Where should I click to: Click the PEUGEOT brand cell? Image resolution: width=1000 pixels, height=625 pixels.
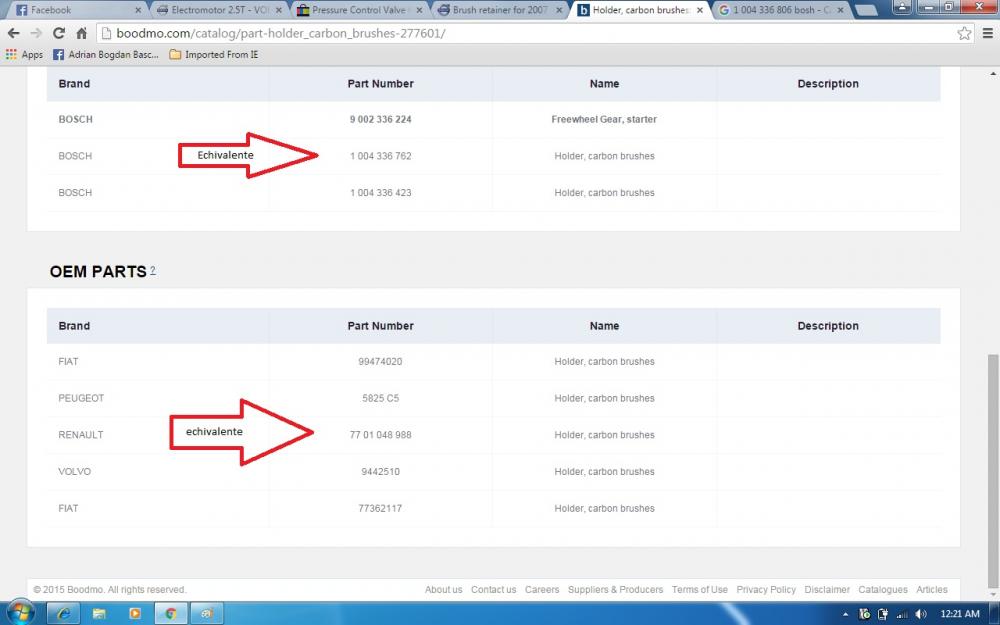[81, 398]
